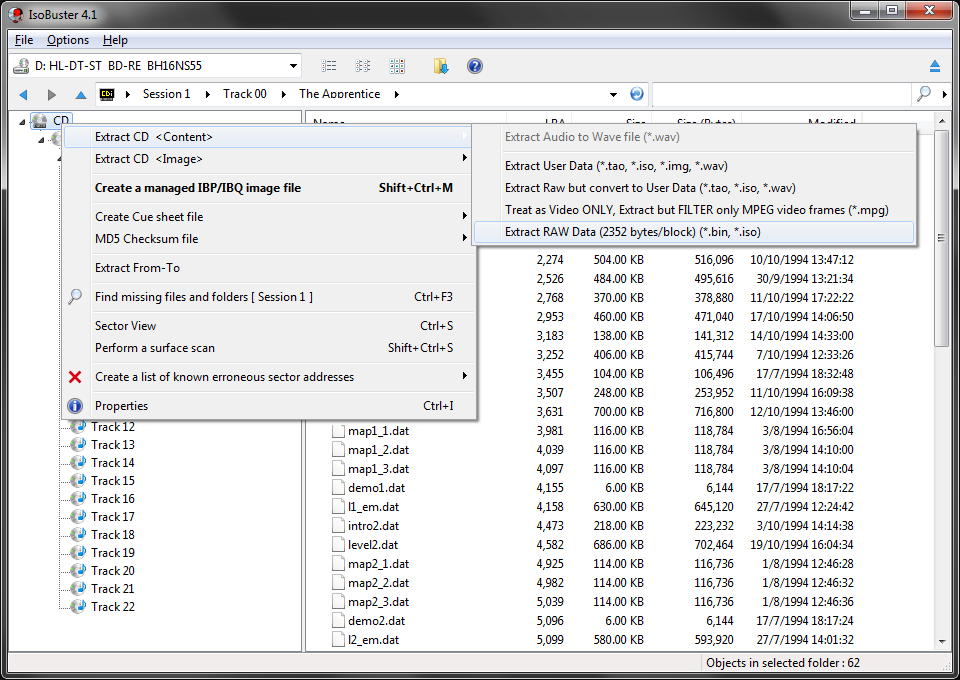Go up one level with up arrow
Viewport: 960px width, 680px height.
pyautogui.click(x=81, y=94)
